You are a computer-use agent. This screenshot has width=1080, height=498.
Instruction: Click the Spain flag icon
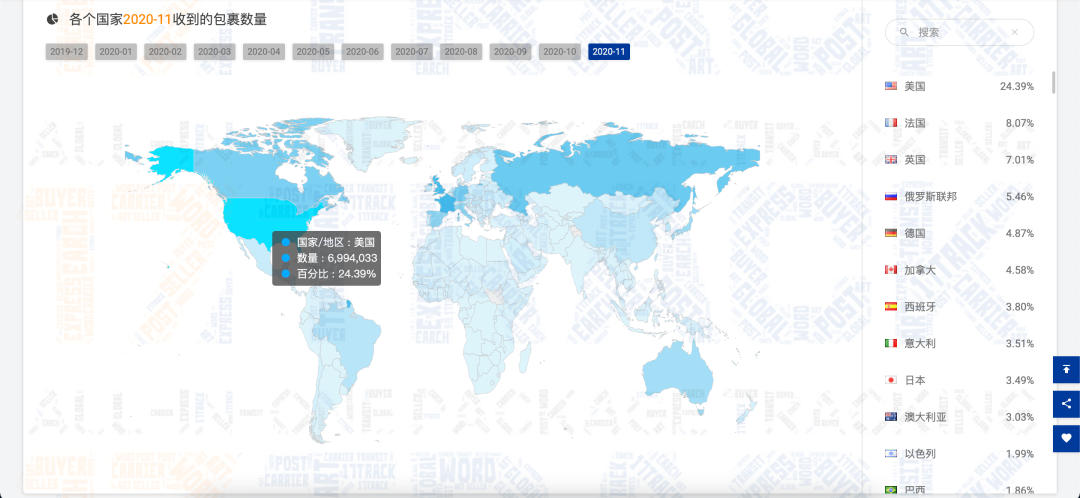click(891, 307)
